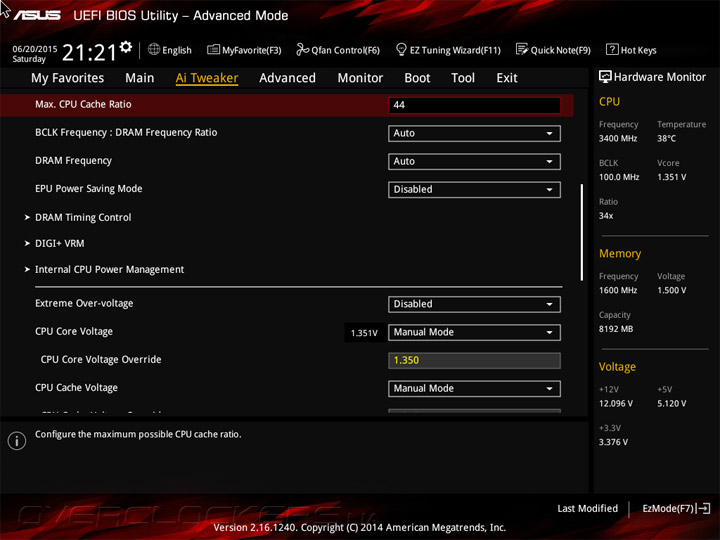Click the +12V 12.096 V reading

pyautogui.click(x=616, y=404)
